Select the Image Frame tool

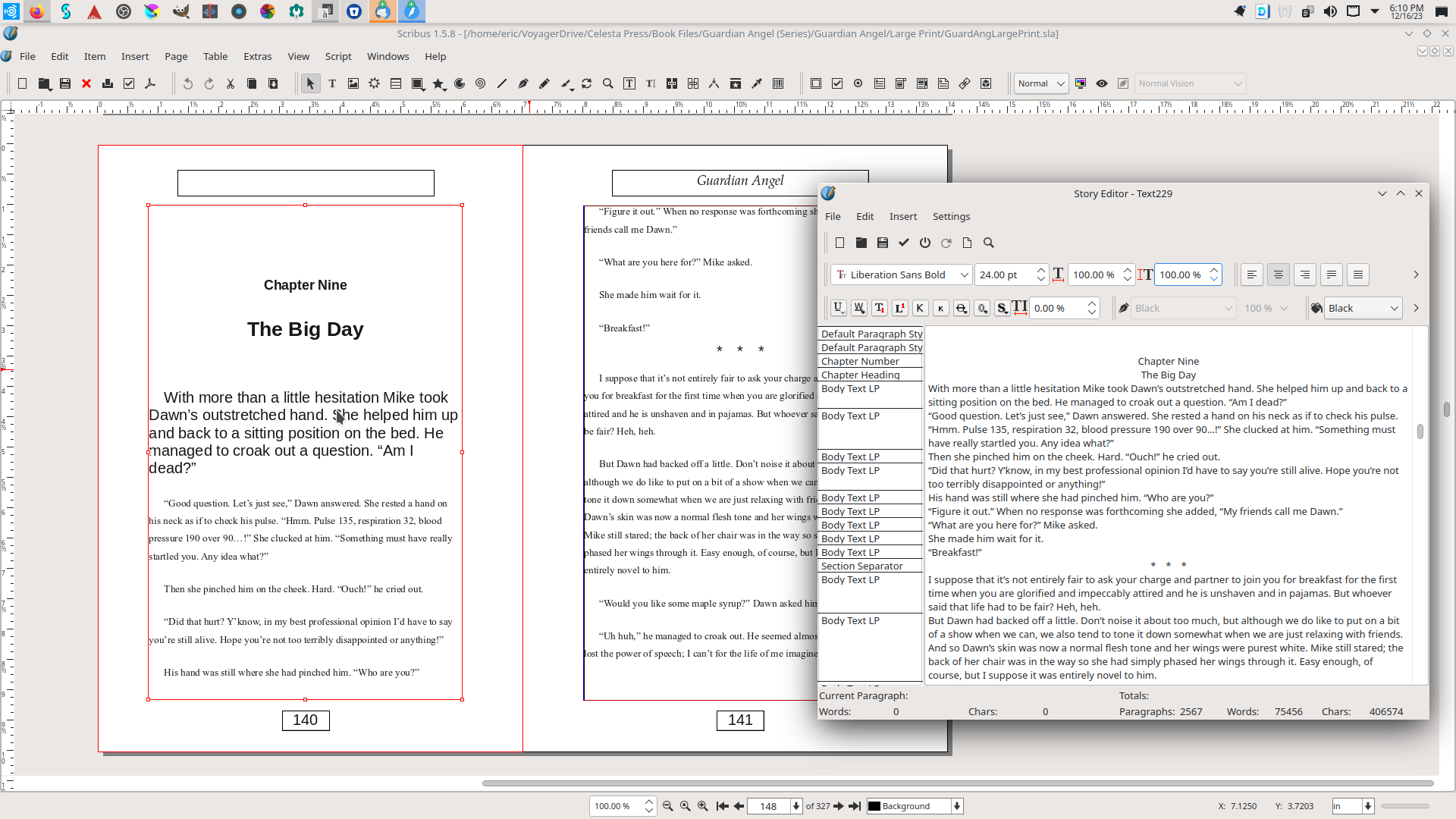coord(353,83)
